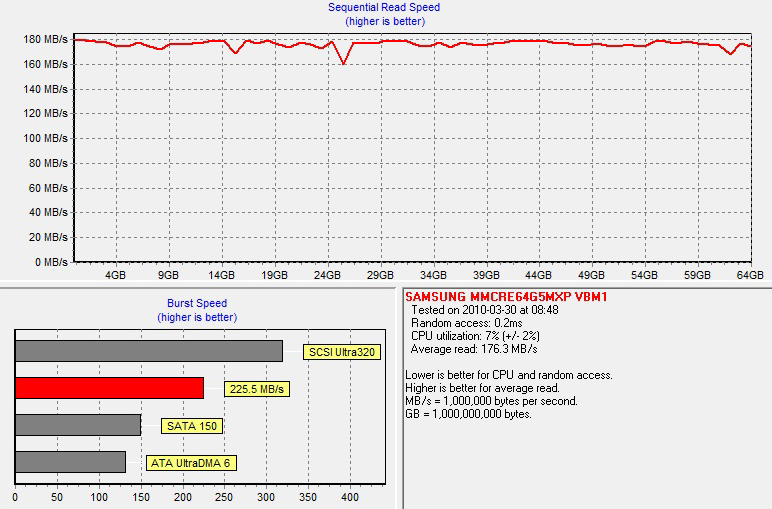This screenshot has width=772, height=509.
Task: Click the 225.5 MB/s yellow label
Action: 256,389
